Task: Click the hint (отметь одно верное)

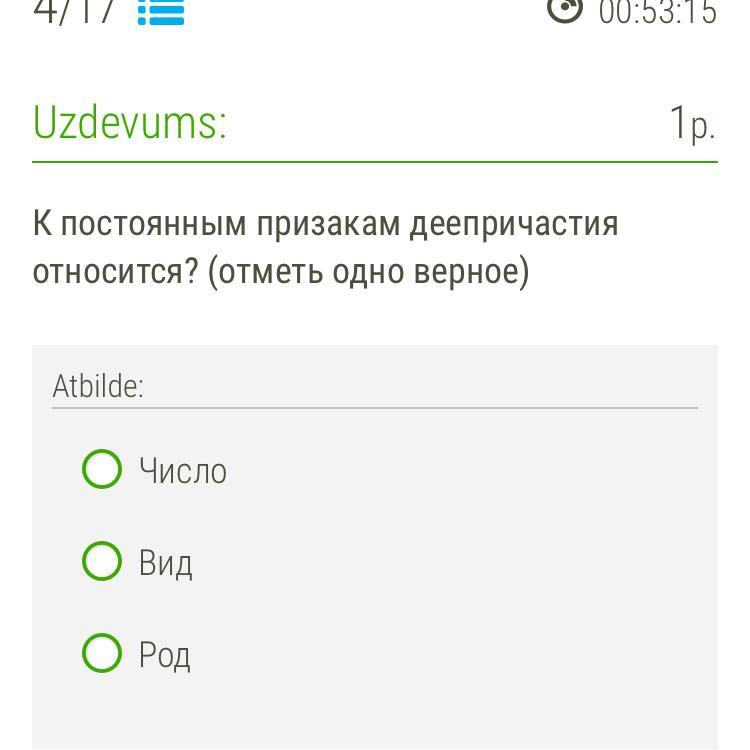Action: [368, 272]
